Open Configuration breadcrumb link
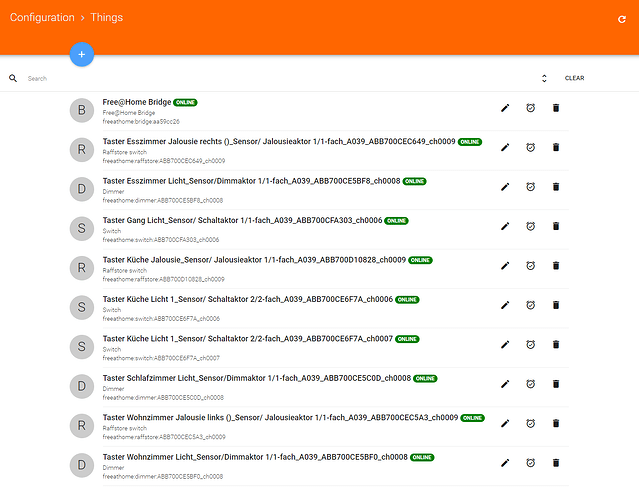Screen dimensions: 639x500 point(42,18)
